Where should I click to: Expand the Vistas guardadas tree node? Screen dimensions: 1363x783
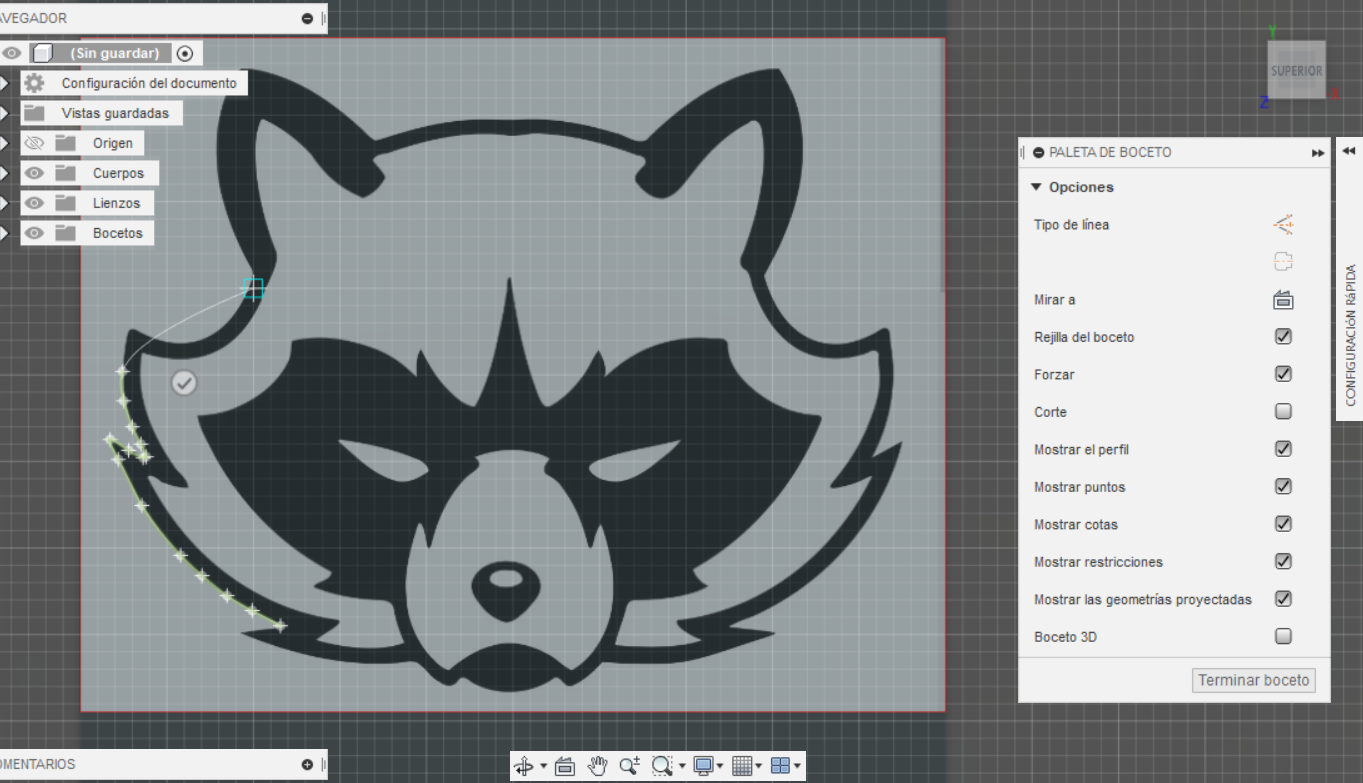click(x=4, y=113)
